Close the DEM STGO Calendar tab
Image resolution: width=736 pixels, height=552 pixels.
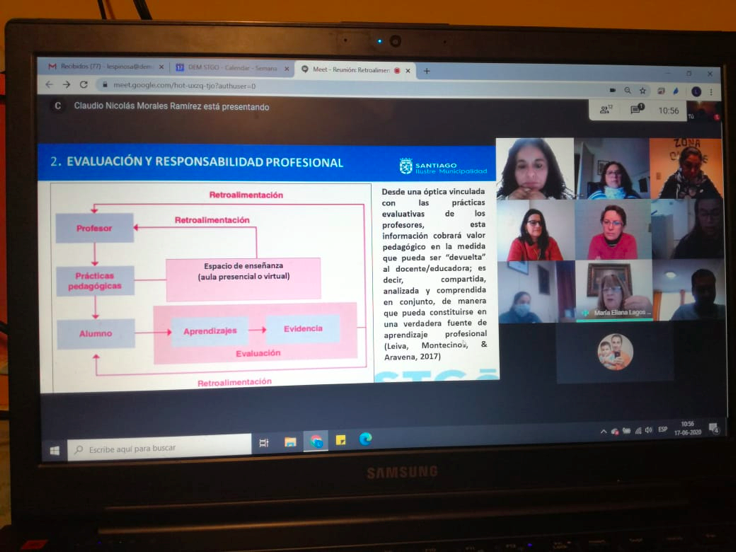pos(287,69)
